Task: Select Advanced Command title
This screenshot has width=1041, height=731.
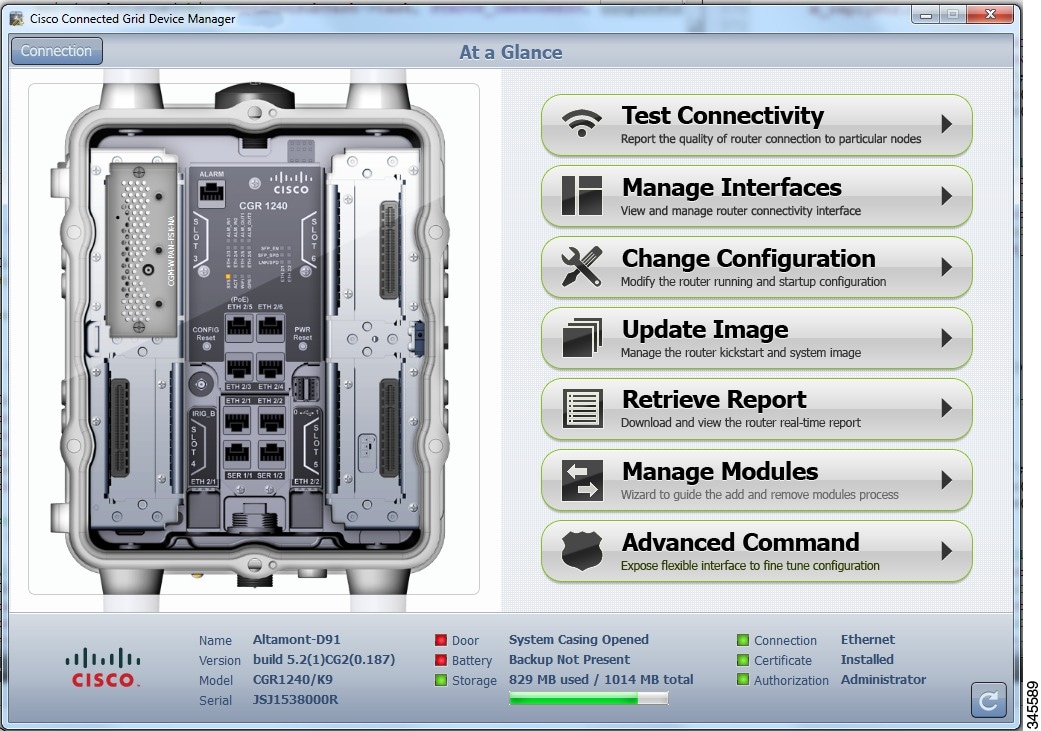Action: point(740,542)
